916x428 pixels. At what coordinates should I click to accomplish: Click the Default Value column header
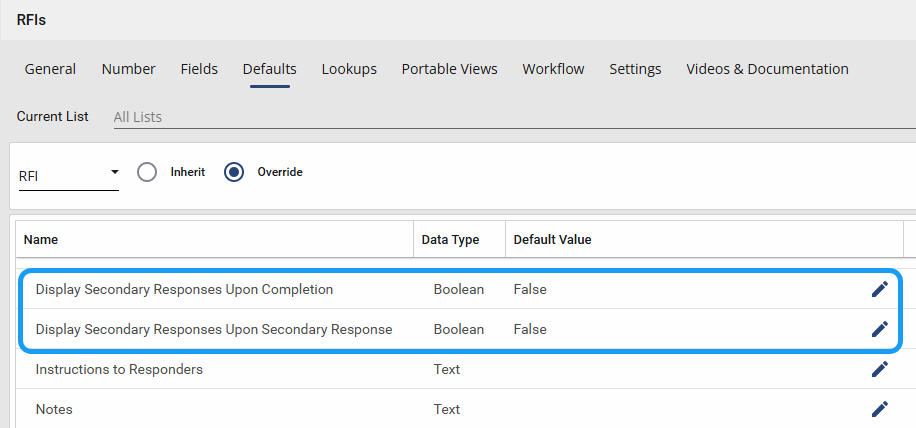552,240
